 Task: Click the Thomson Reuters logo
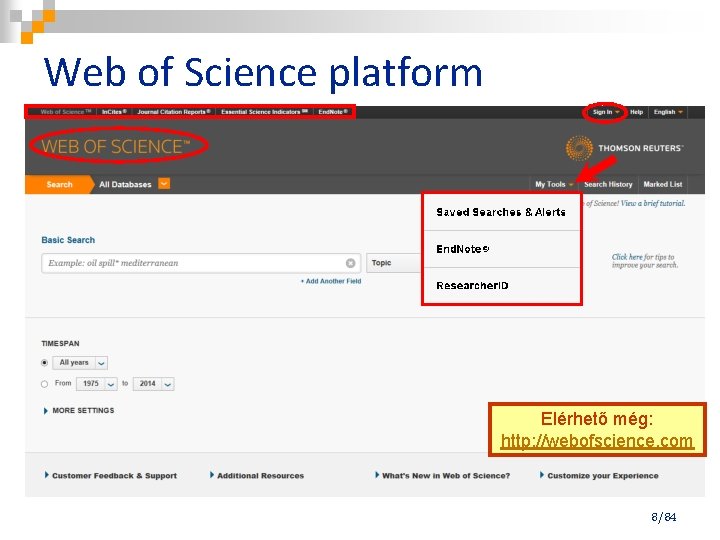click(624, 148)
